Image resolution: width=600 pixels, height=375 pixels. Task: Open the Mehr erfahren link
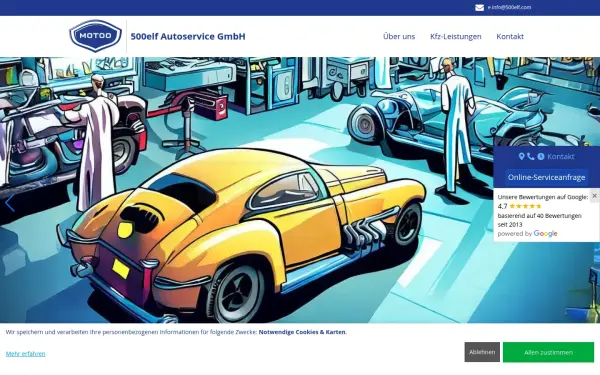(x=25, y=354)
